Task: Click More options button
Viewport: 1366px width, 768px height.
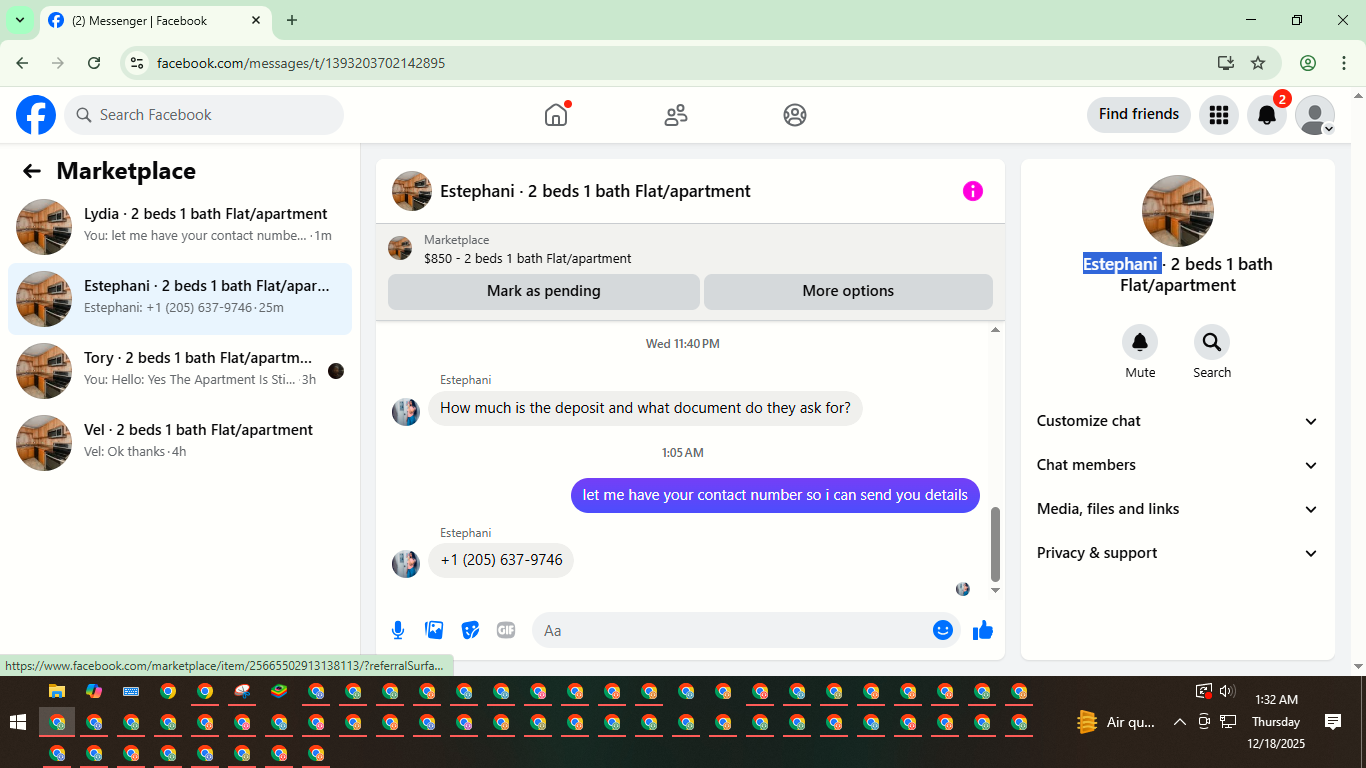Action: [x=848, y=291]
